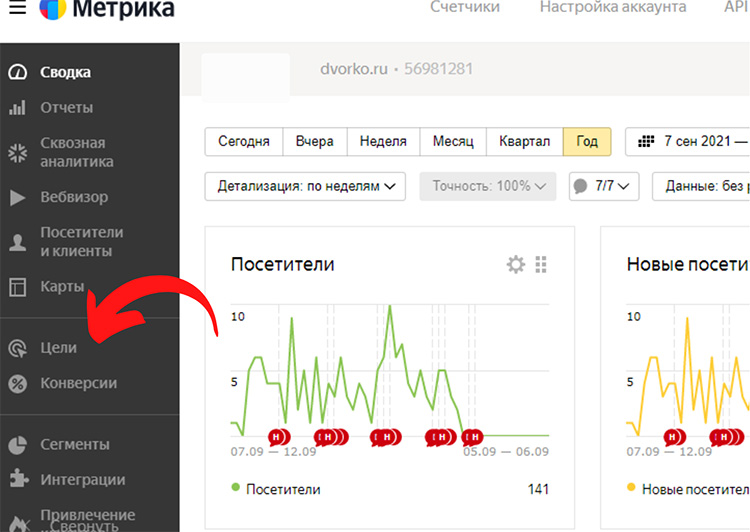
Task: Open Настройка аккаунта in top navigation
Action: pos(613,7)
